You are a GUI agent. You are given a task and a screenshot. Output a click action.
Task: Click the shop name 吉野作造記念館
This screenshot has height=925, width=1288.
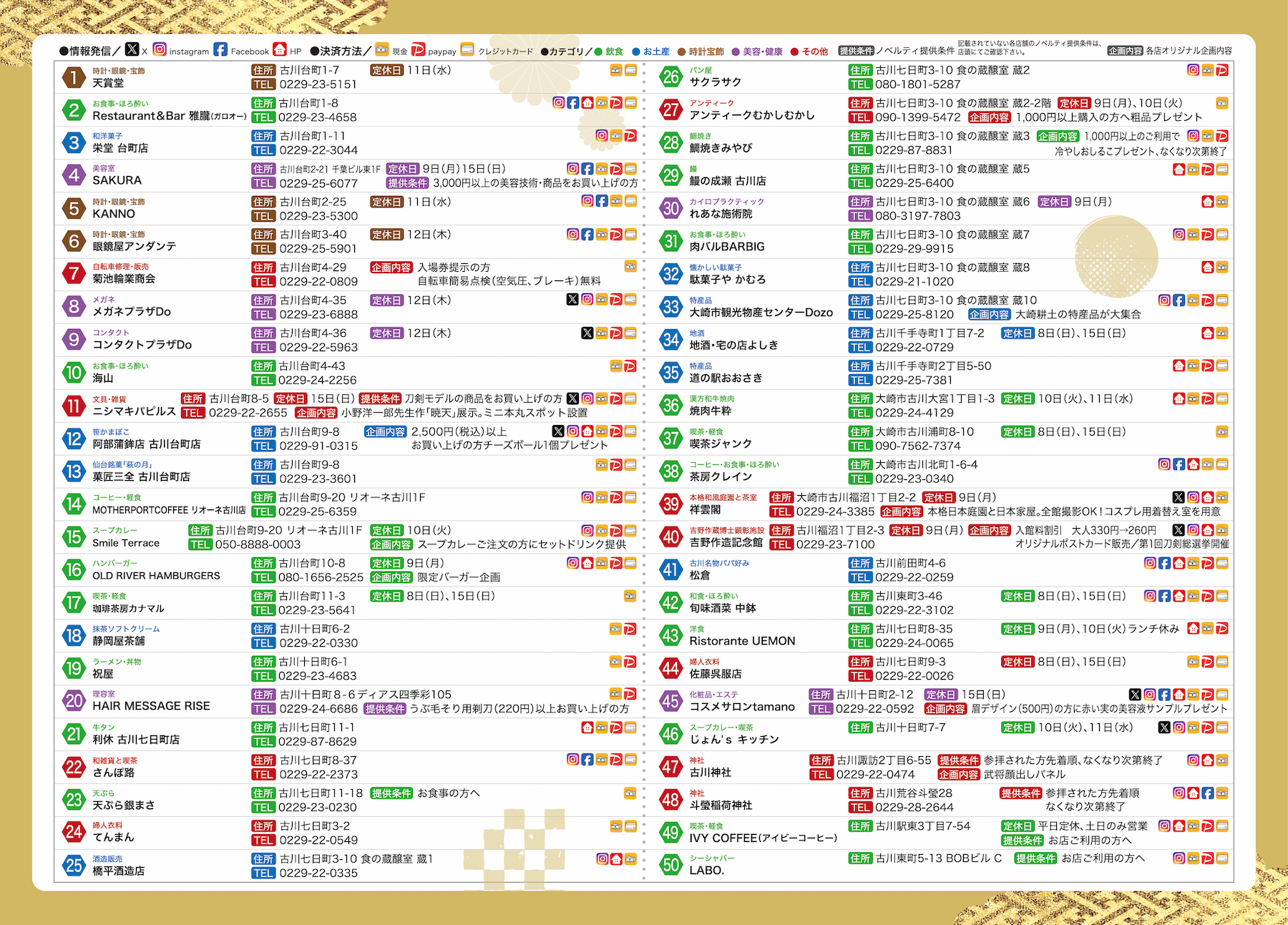[726, 543]
